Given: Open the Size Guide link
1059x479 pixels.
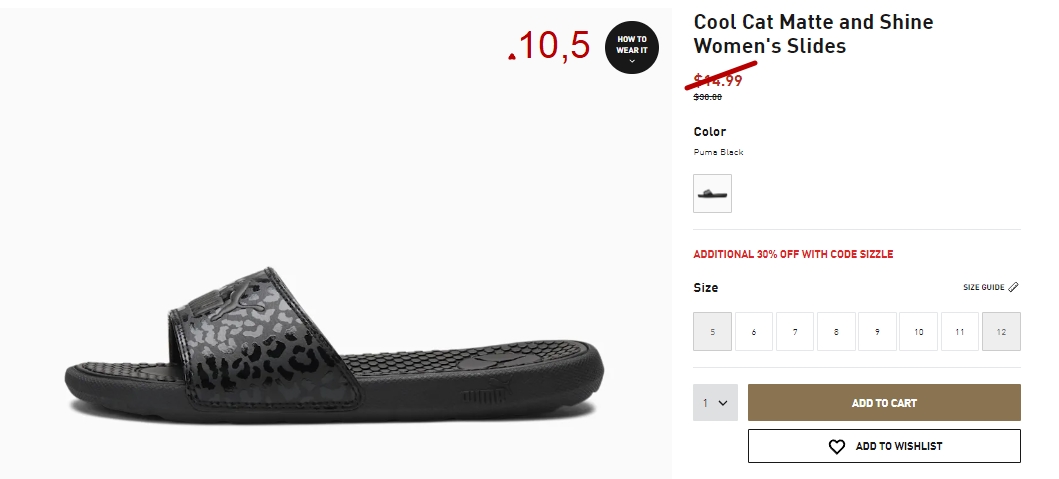Looking at the screenshot, I should pyautogui.click(x=983, y=287).
